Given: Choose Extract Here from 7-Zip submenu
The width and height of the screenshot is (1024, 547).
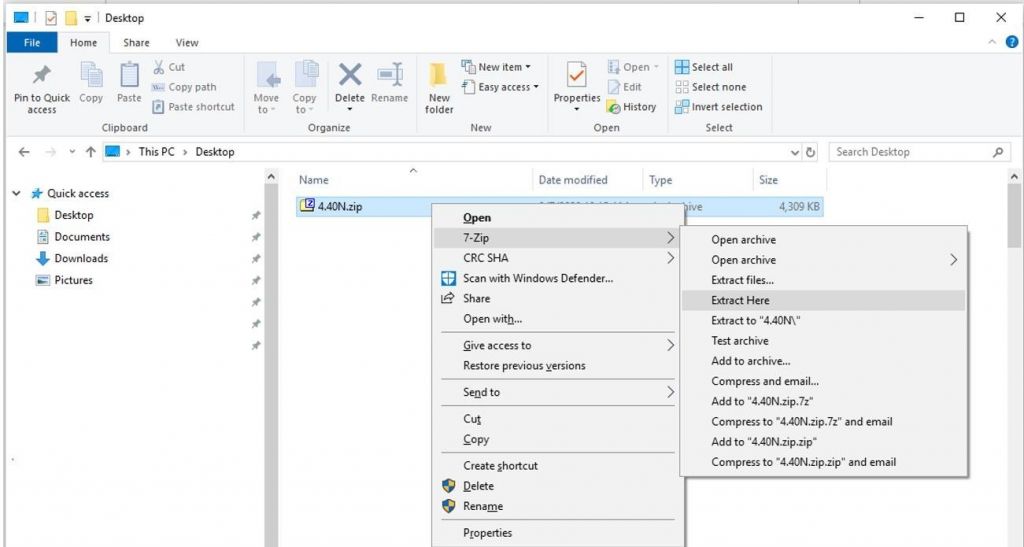Looking at the screenshot, I should [740, 300].
